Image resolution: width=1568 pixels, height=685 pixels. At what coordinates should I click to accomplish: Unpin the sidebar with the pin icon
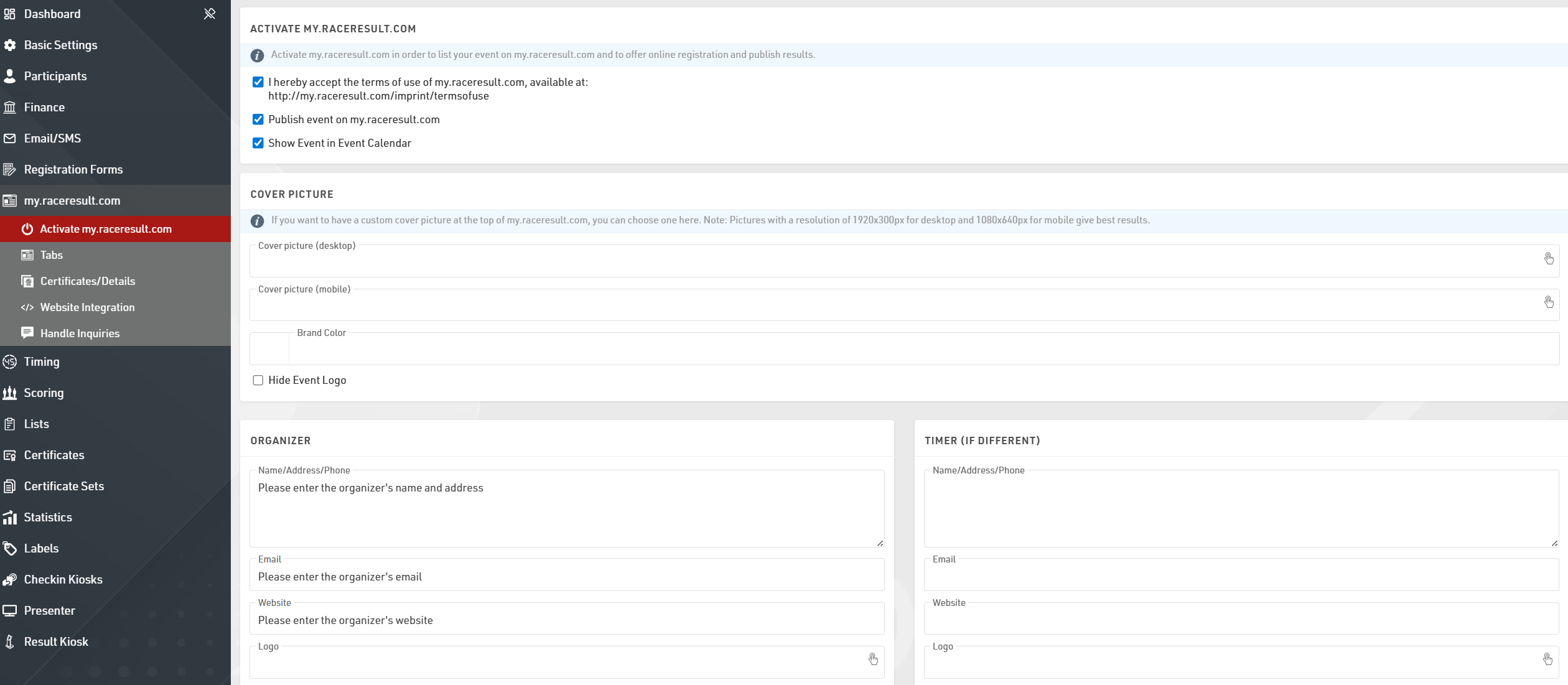(210, 14)
